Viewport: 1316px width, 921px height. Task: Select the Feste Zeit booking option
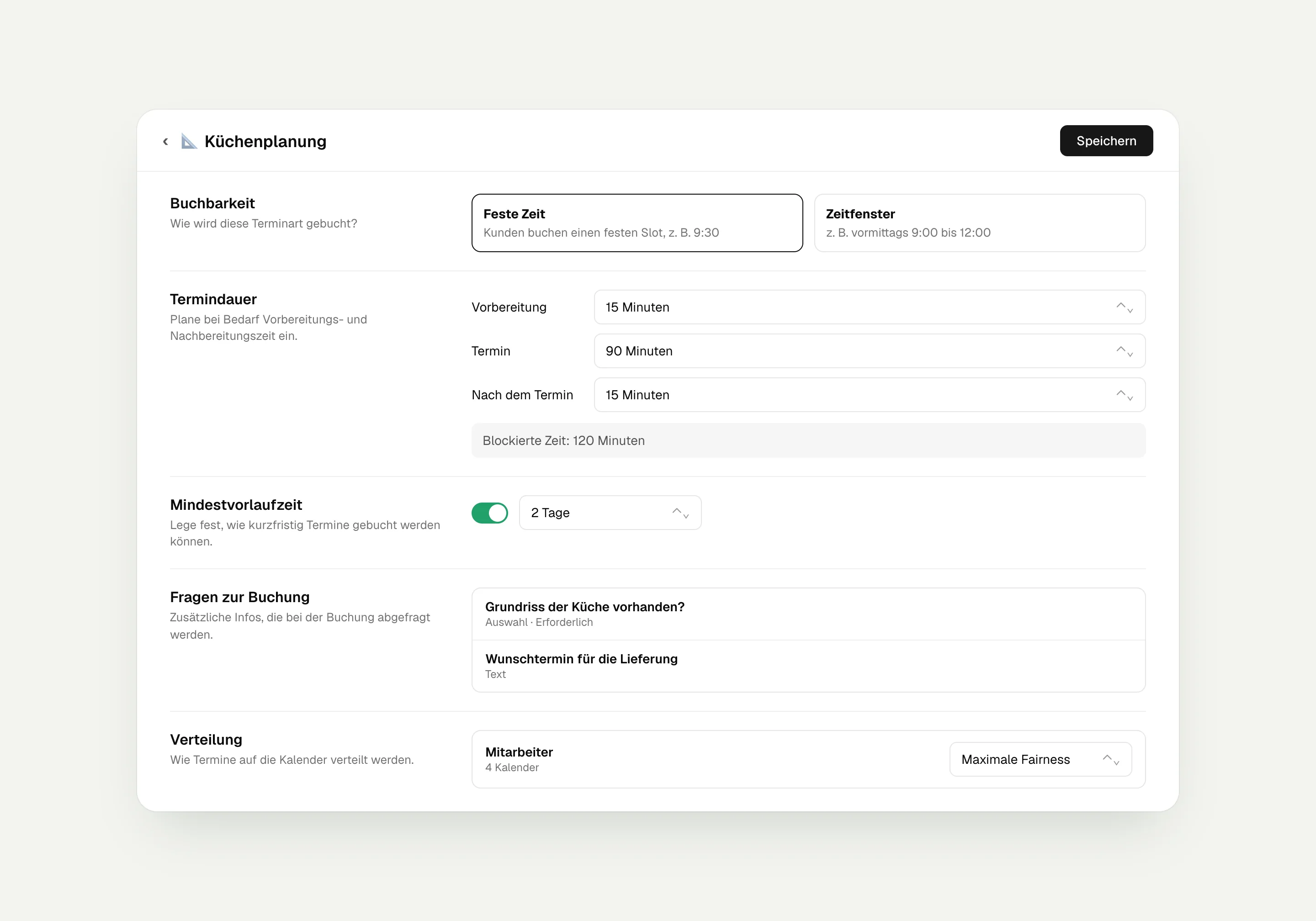point(637,223)
